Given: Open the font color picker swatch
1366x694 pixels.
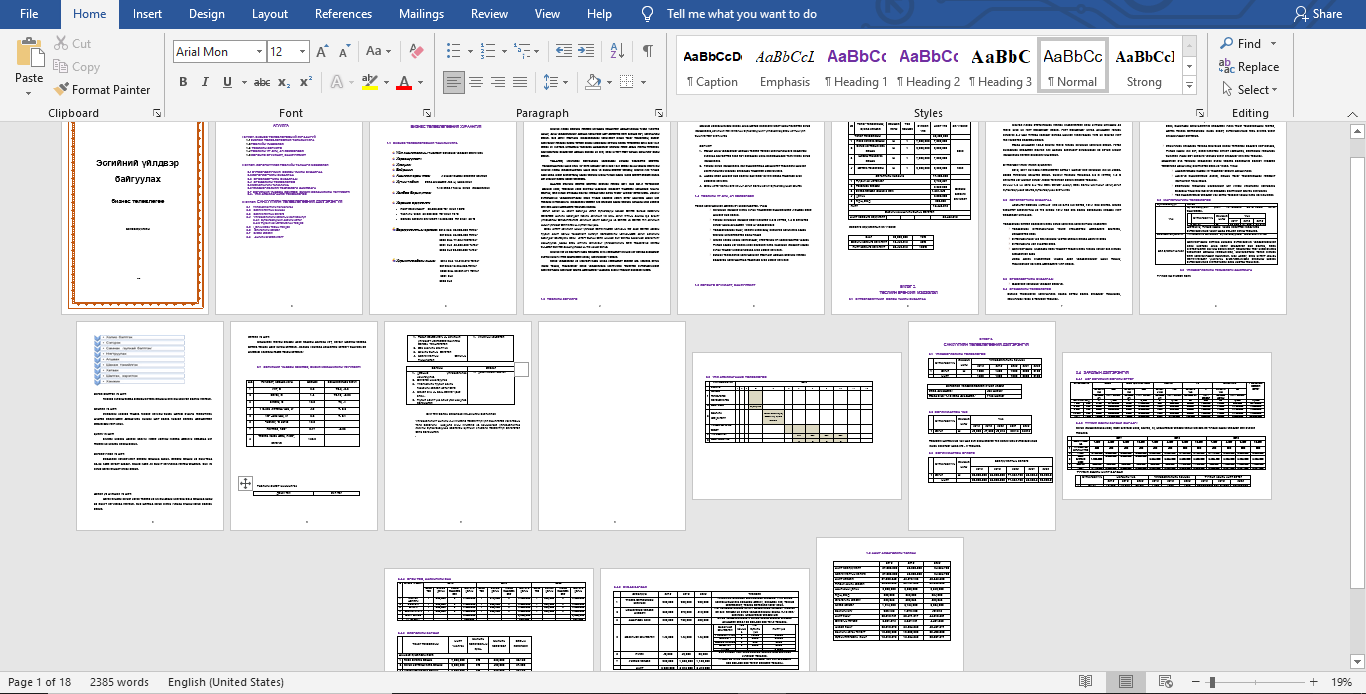Looking at the screenshot, I should 404,82.
